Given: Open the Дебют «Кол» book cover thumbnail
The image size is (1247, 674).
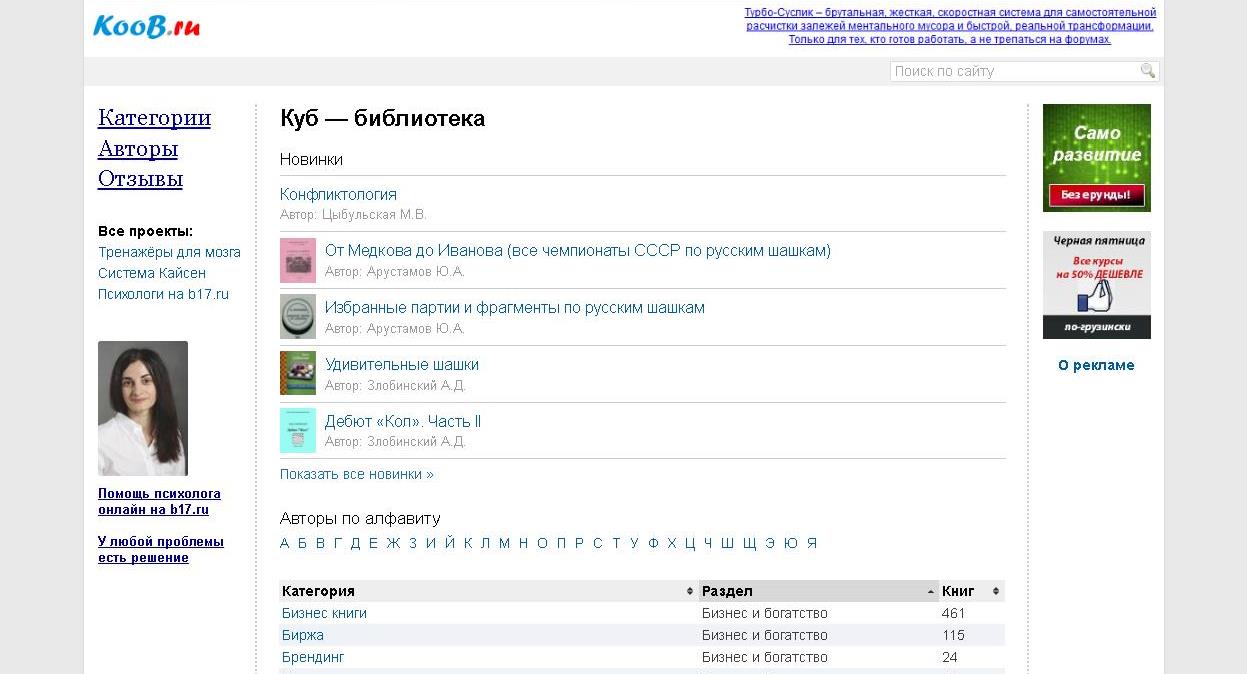Looking at the screenshot, I should click(x=297, y=431).
